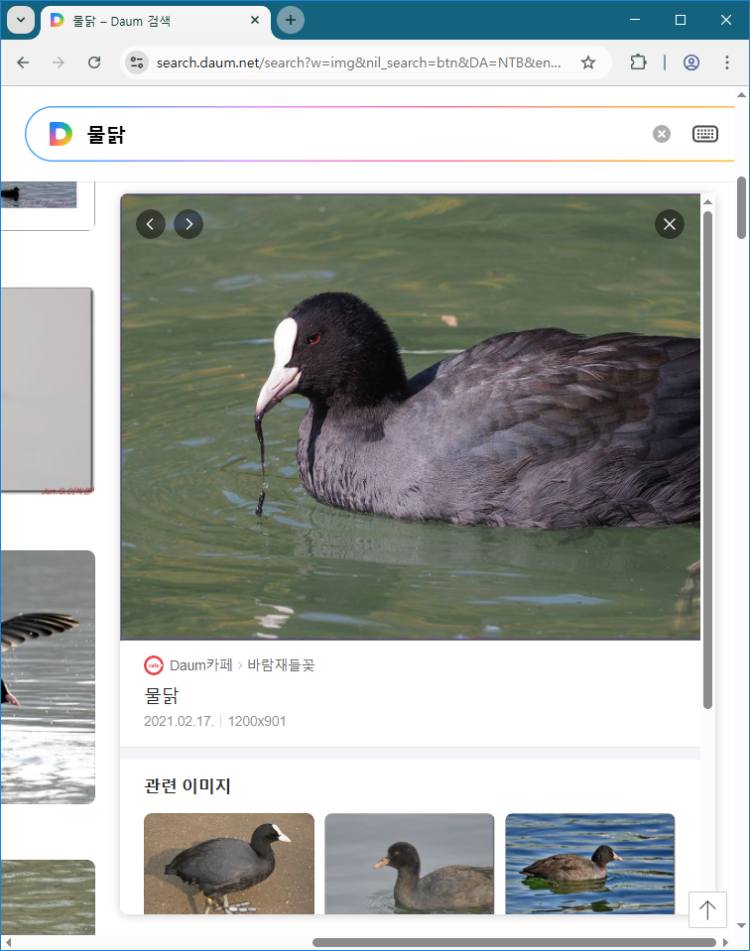The image size is (750, 951).
Task: Show previous image in viewer
Action: (x=150, y=224)
